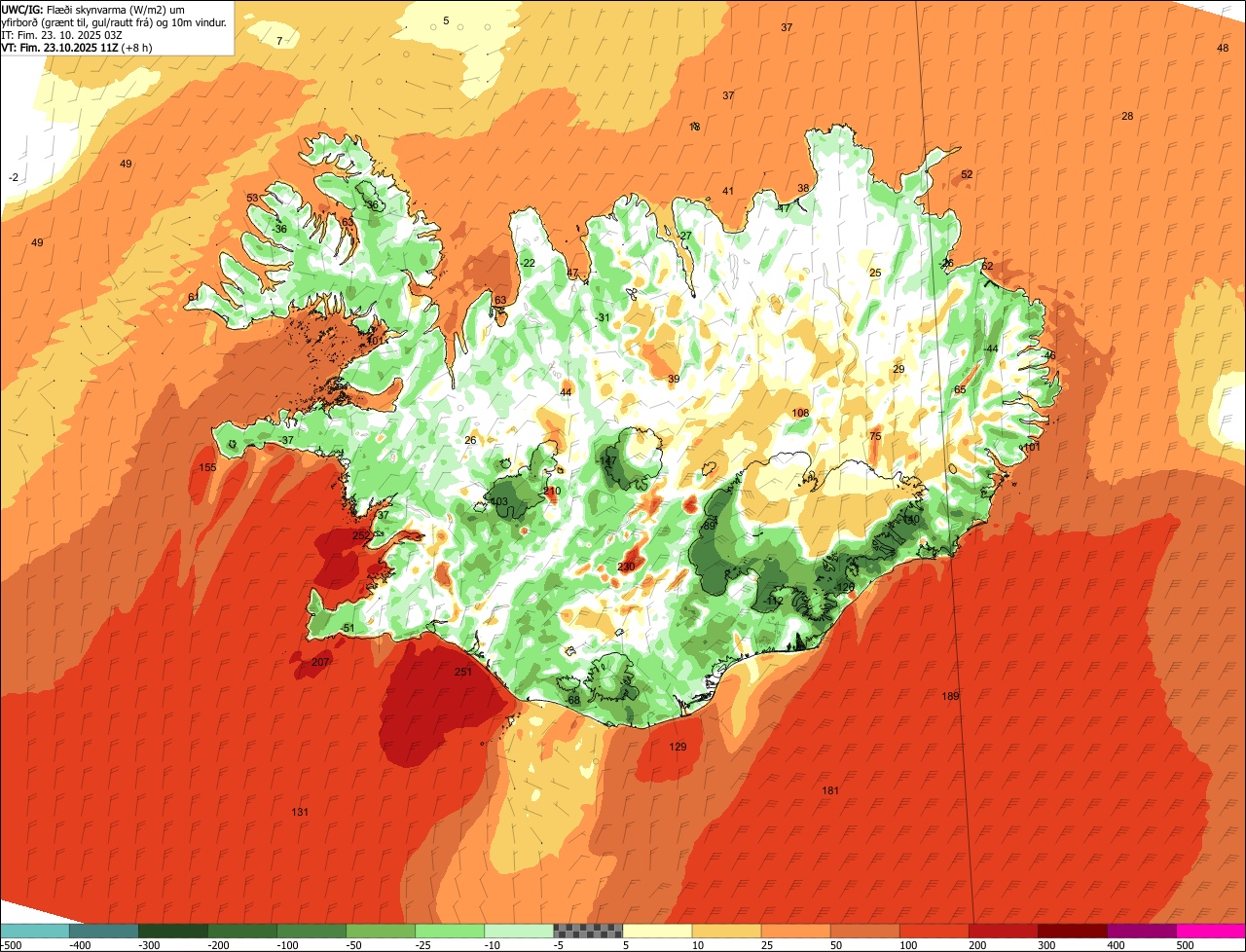Click the light green -25 to -10 legend swatch
Image resolution: width=1246 pixels, height=952 pixels.
[450, 931]
